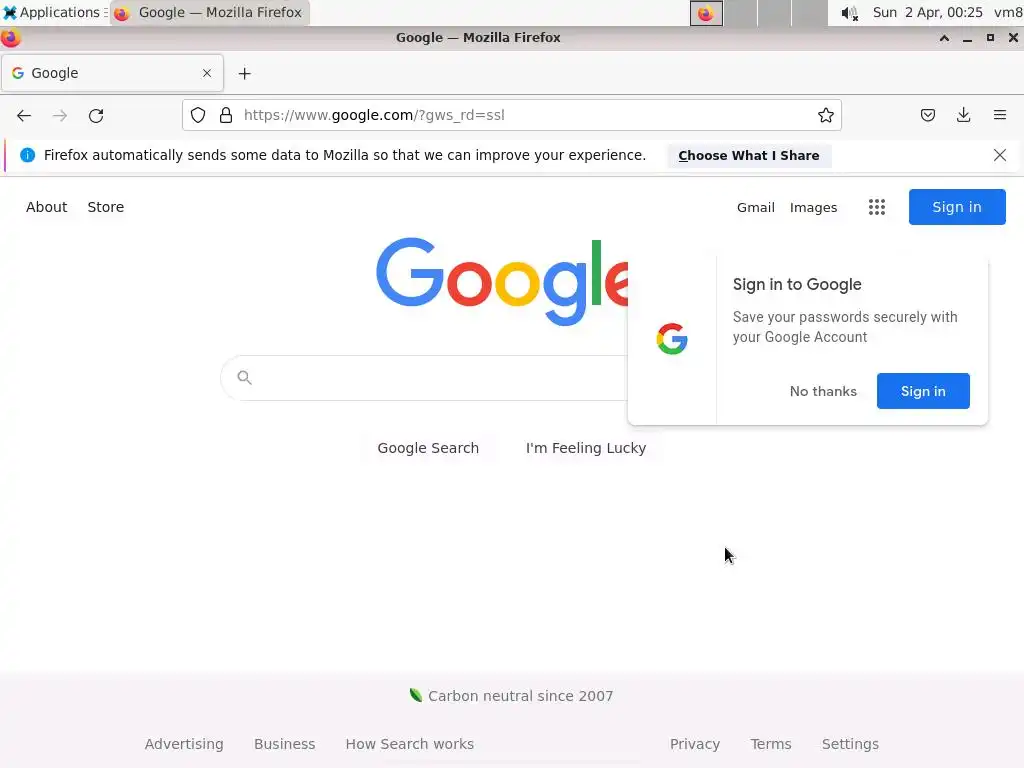1024x768 pixels.
Task: Show tracking protection shield info
Action: pos(198,115)
